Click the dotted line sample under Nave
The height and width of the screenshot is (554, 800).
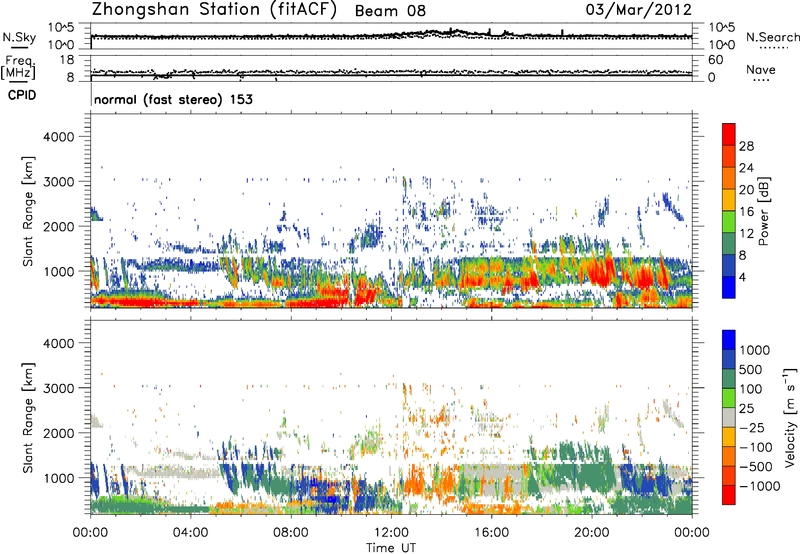pyautogui.click(x=761, y=81)
